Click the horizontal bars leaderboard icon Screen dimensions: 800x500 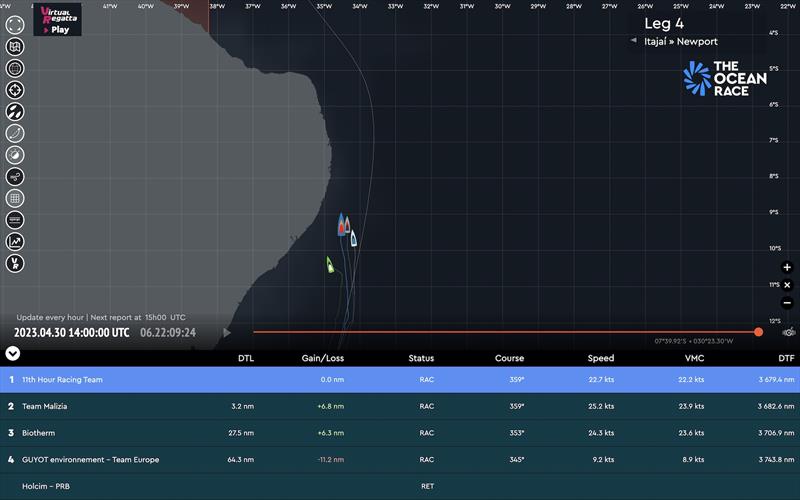tap(15, 220)
